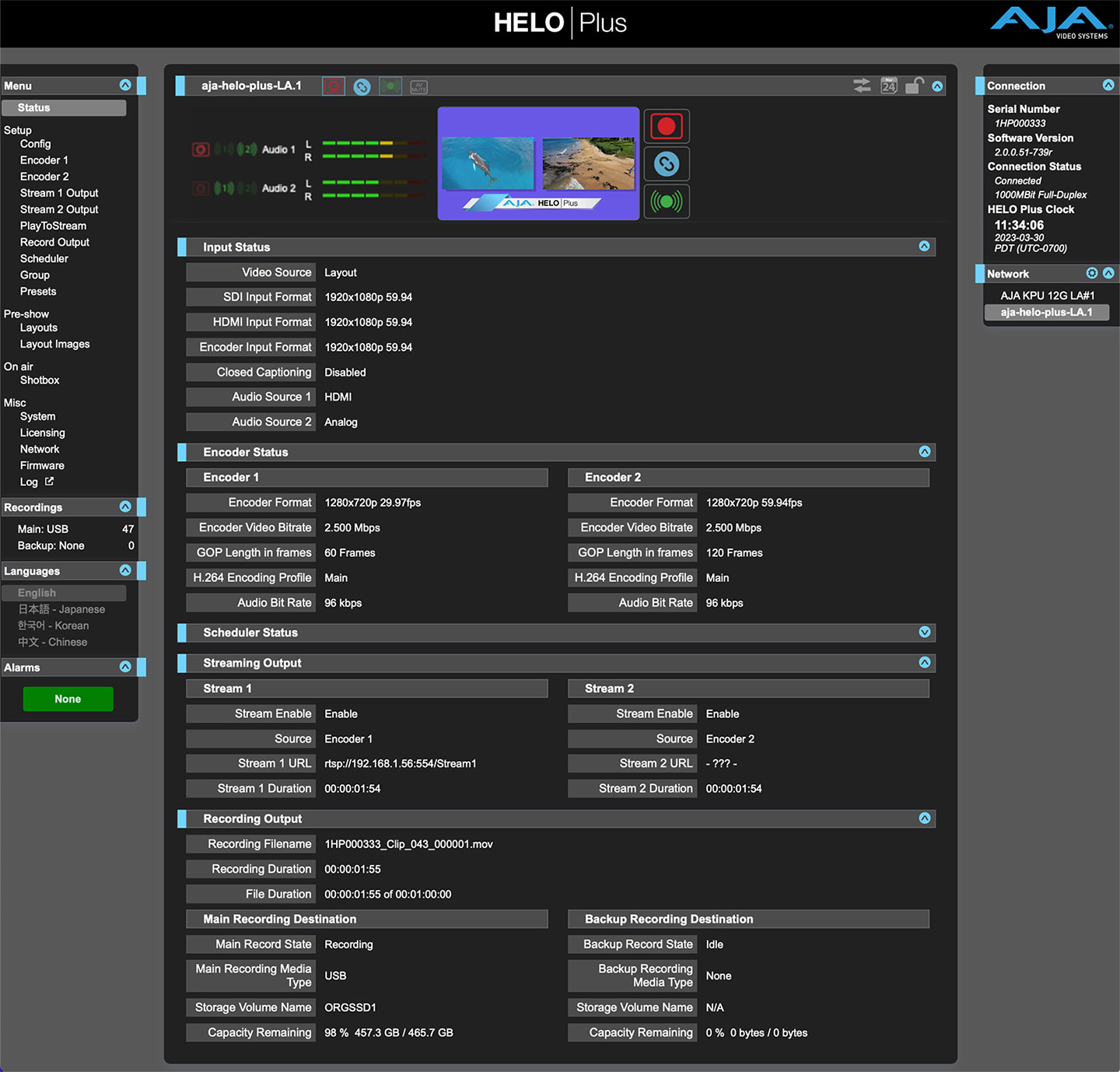Viewport: 1120px width, 1072px height.
Task: Toggle small stream button in title bar
Action: click(x=390, y=86)
